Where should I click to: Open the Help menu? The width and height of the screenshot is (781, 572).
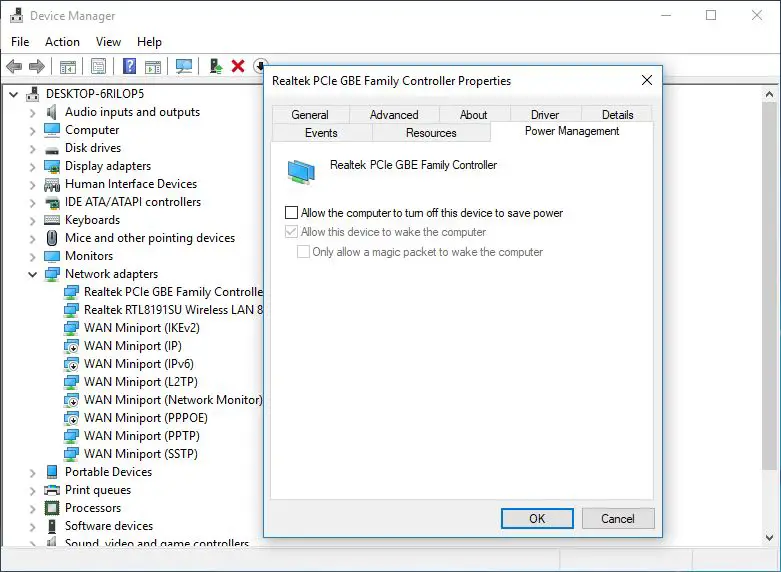pos(149,42)
